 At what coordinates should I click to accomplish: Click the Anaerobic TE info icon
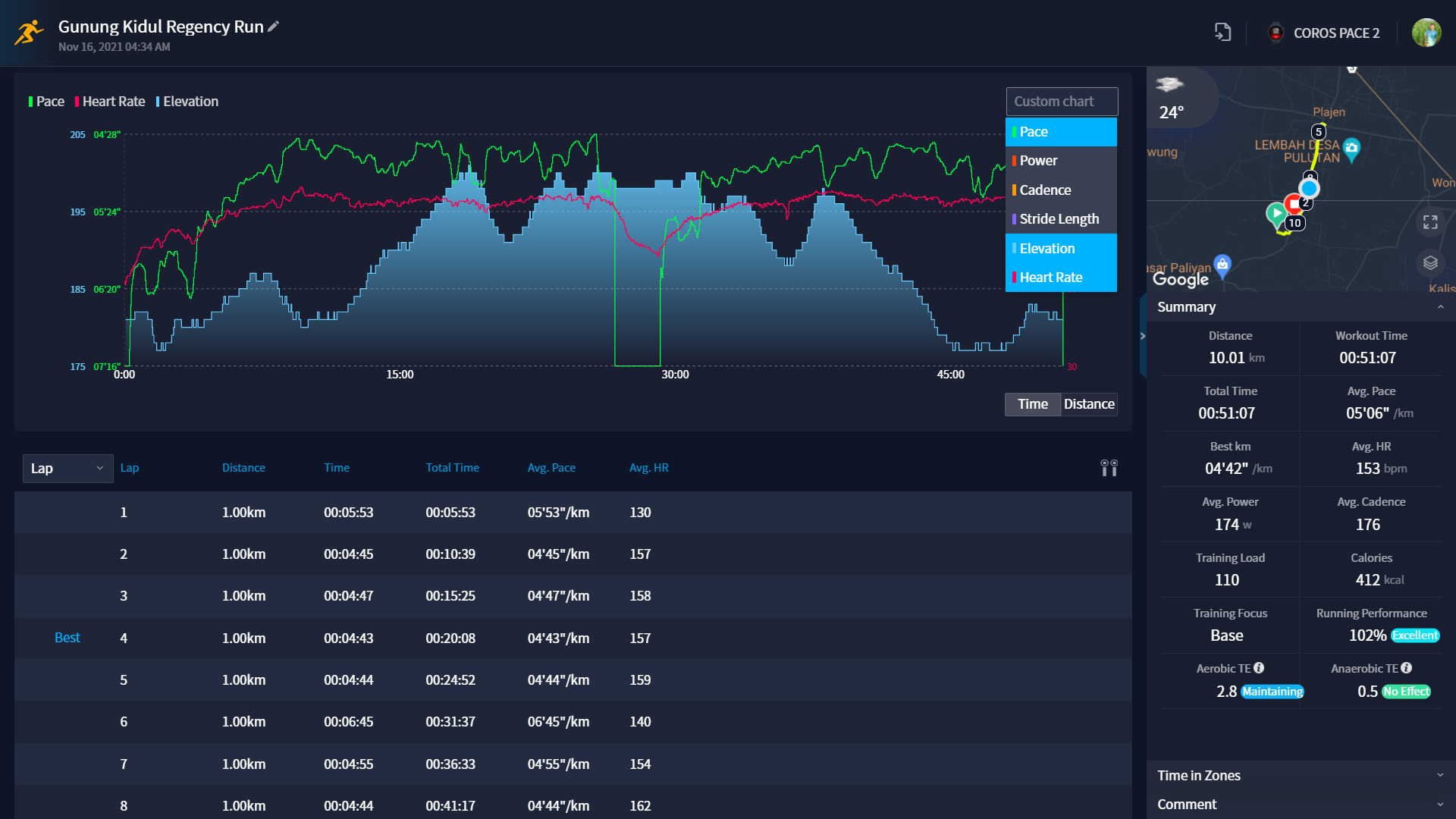(1407, 668)
